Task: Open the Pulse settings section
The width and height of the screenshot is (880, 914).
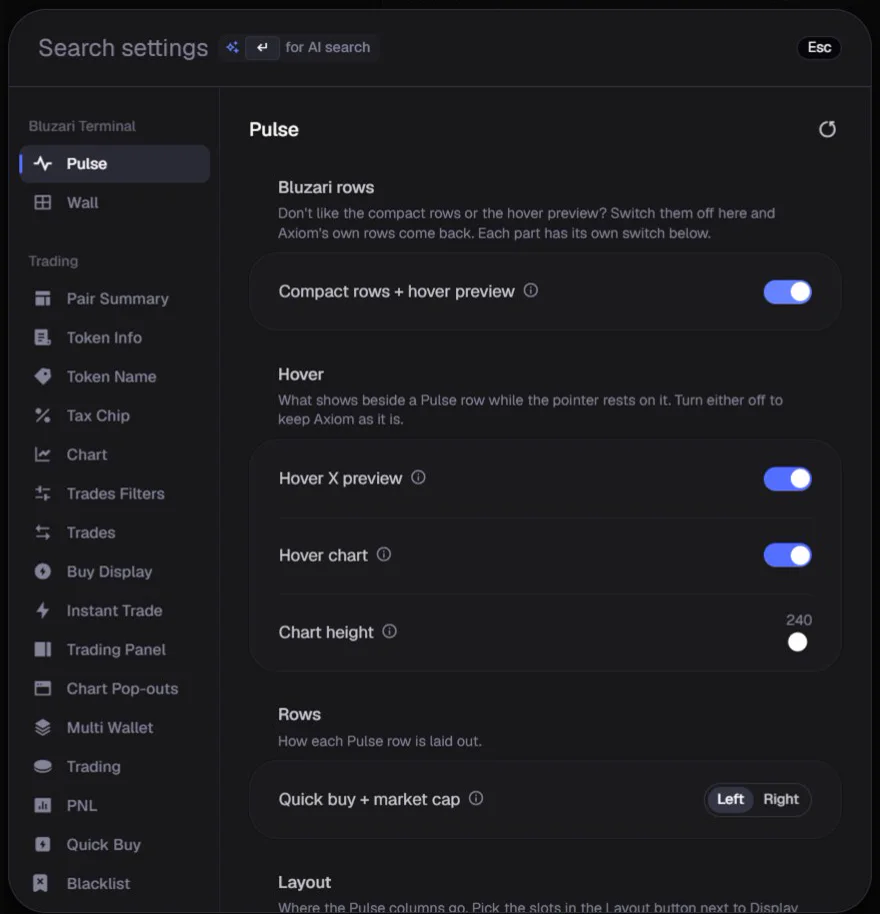Action: 115,164
